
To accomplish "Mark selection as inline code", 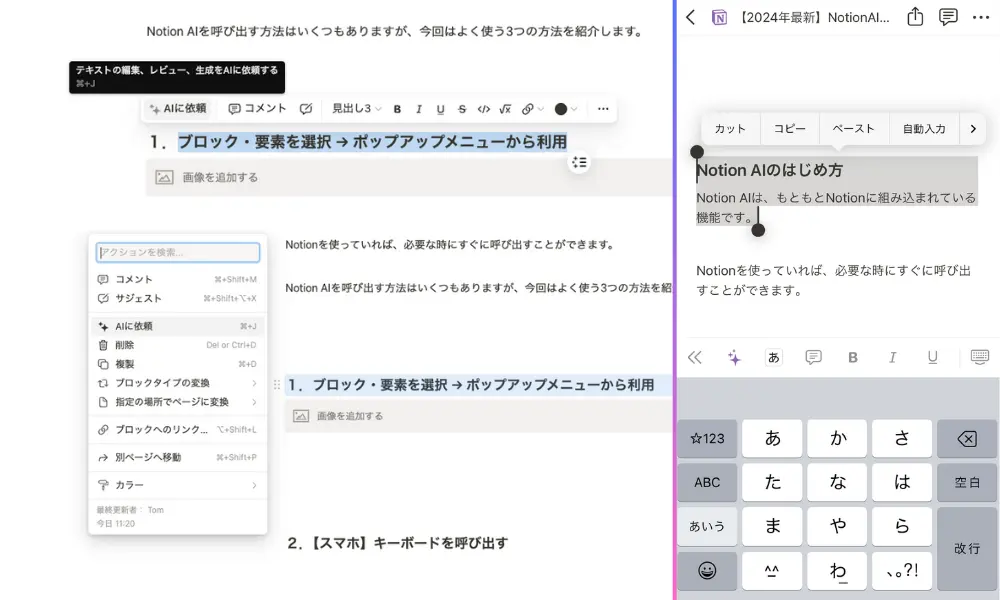I will pos(484,109).
